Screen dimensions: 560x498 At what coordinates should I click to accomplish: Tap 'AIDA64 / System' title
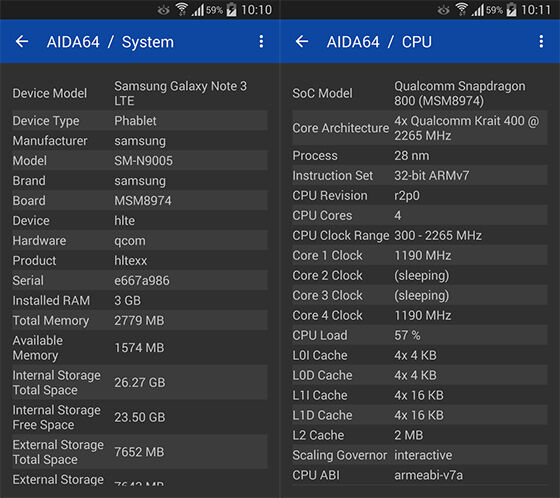point(110,42)
